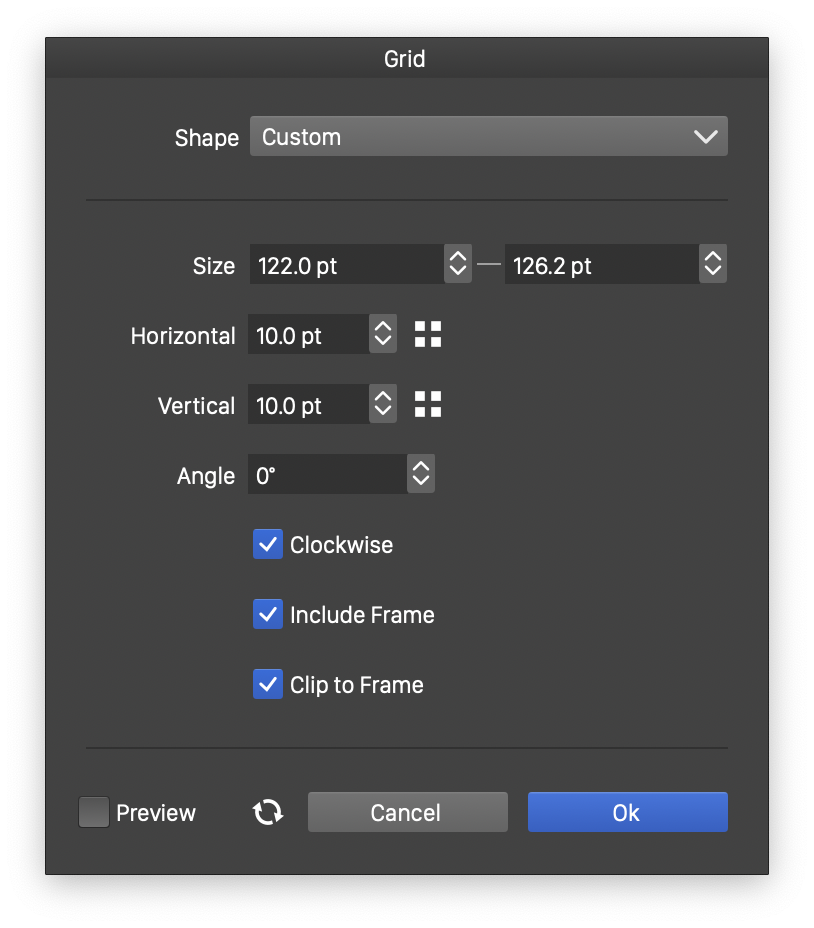Focus the Vertical 10.0 pt field
The height and width of the screenshot is (928, 814).
tap(308, 405)
